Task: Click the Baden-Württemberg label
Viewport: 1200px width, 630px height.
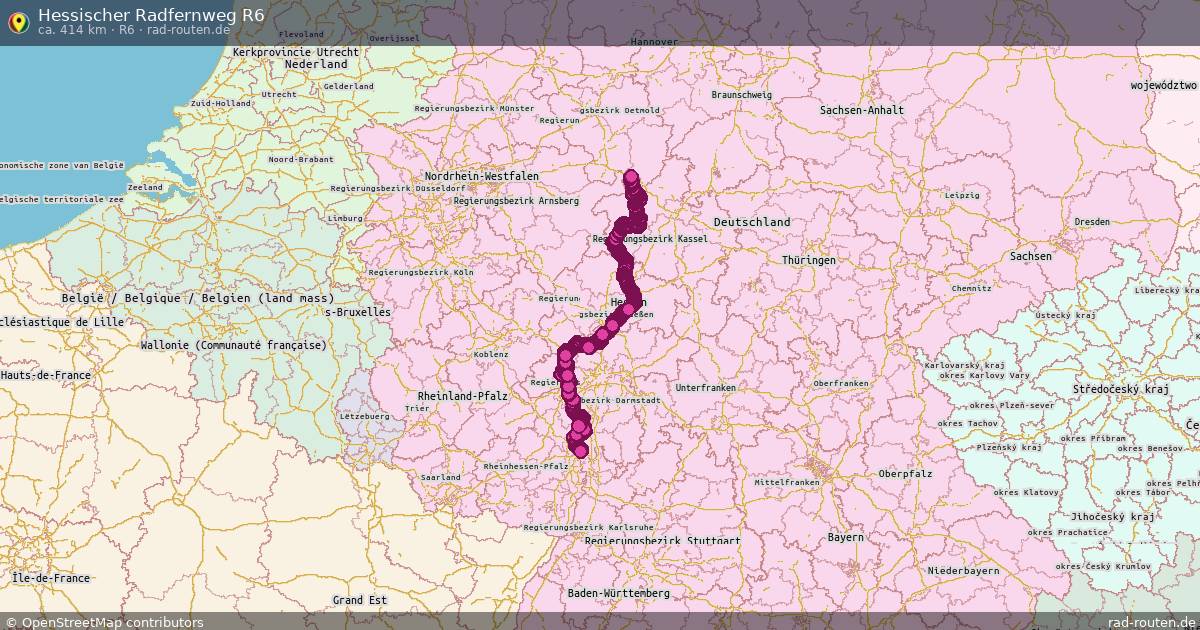Action: click(x=617, y=592)
